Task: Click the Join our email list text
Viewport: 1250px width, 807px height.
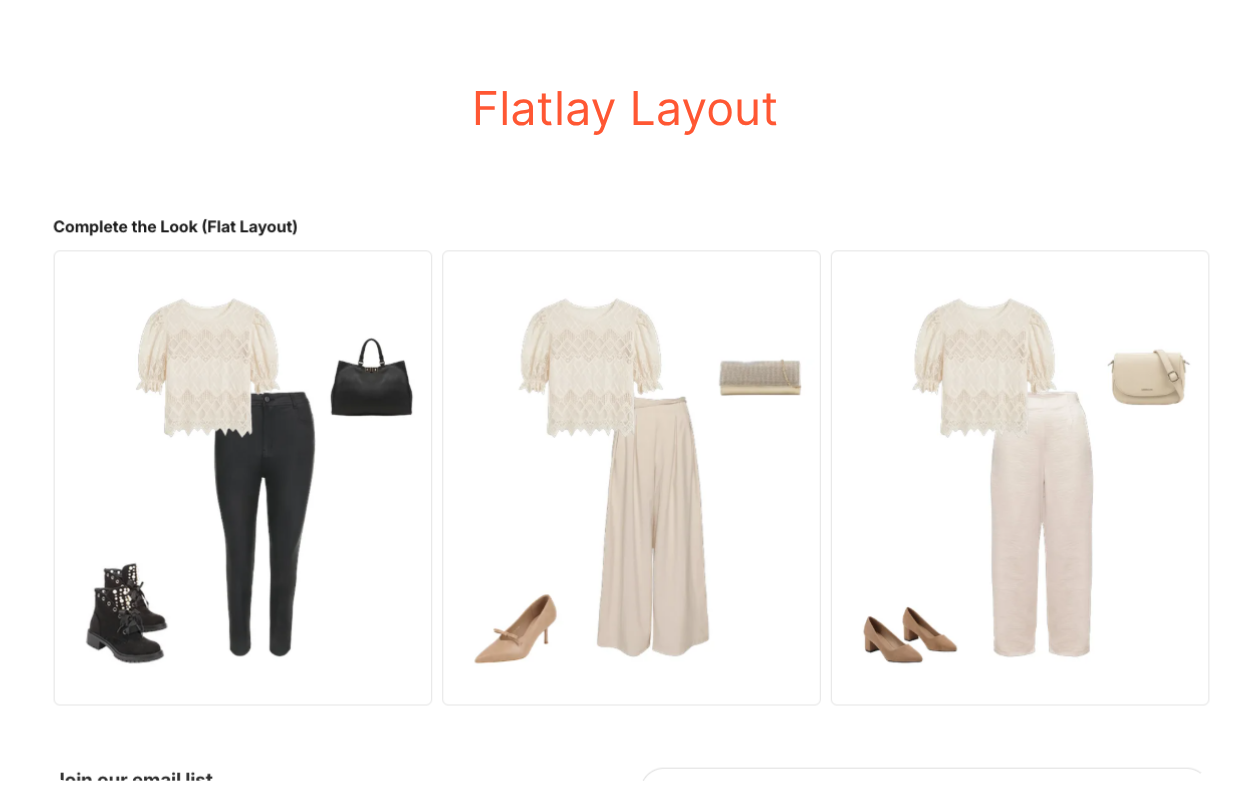Action: [135, 779]
